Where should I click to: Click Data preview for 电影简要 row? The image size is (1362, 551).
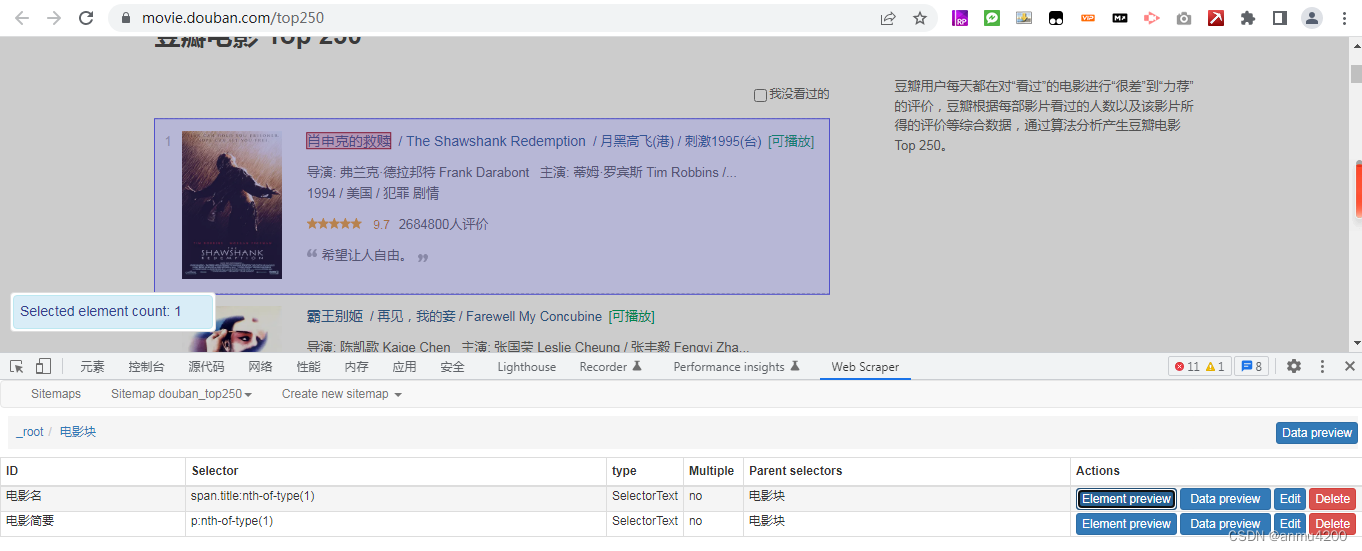pos(1225,524)
